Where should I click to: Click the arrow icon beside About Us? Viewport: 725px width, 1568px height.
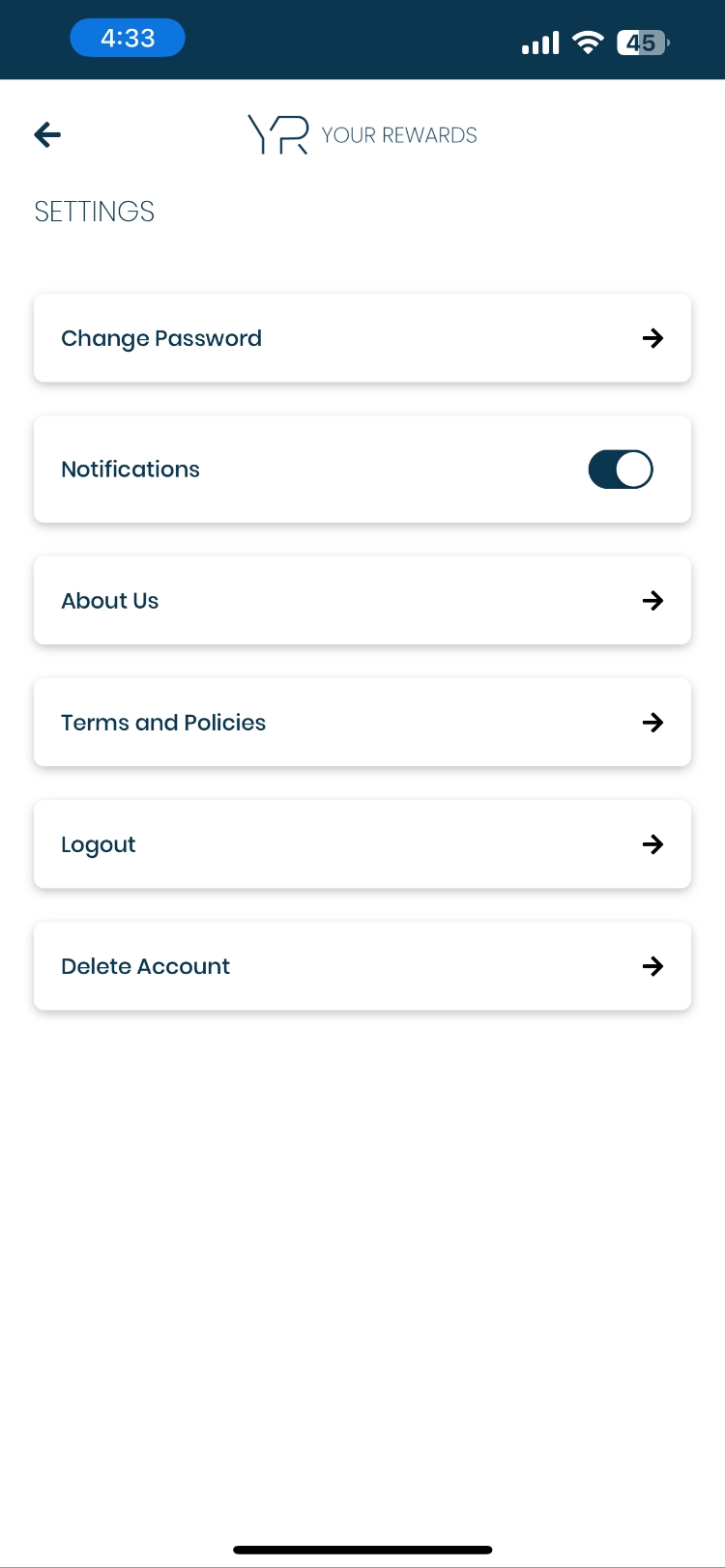[652, 601]
